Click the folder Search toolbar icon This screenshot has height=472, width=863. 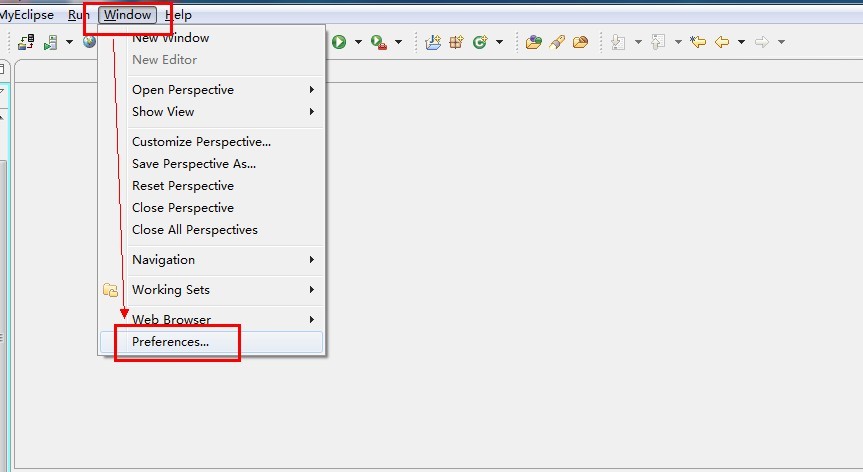click(x=580, y=42)
